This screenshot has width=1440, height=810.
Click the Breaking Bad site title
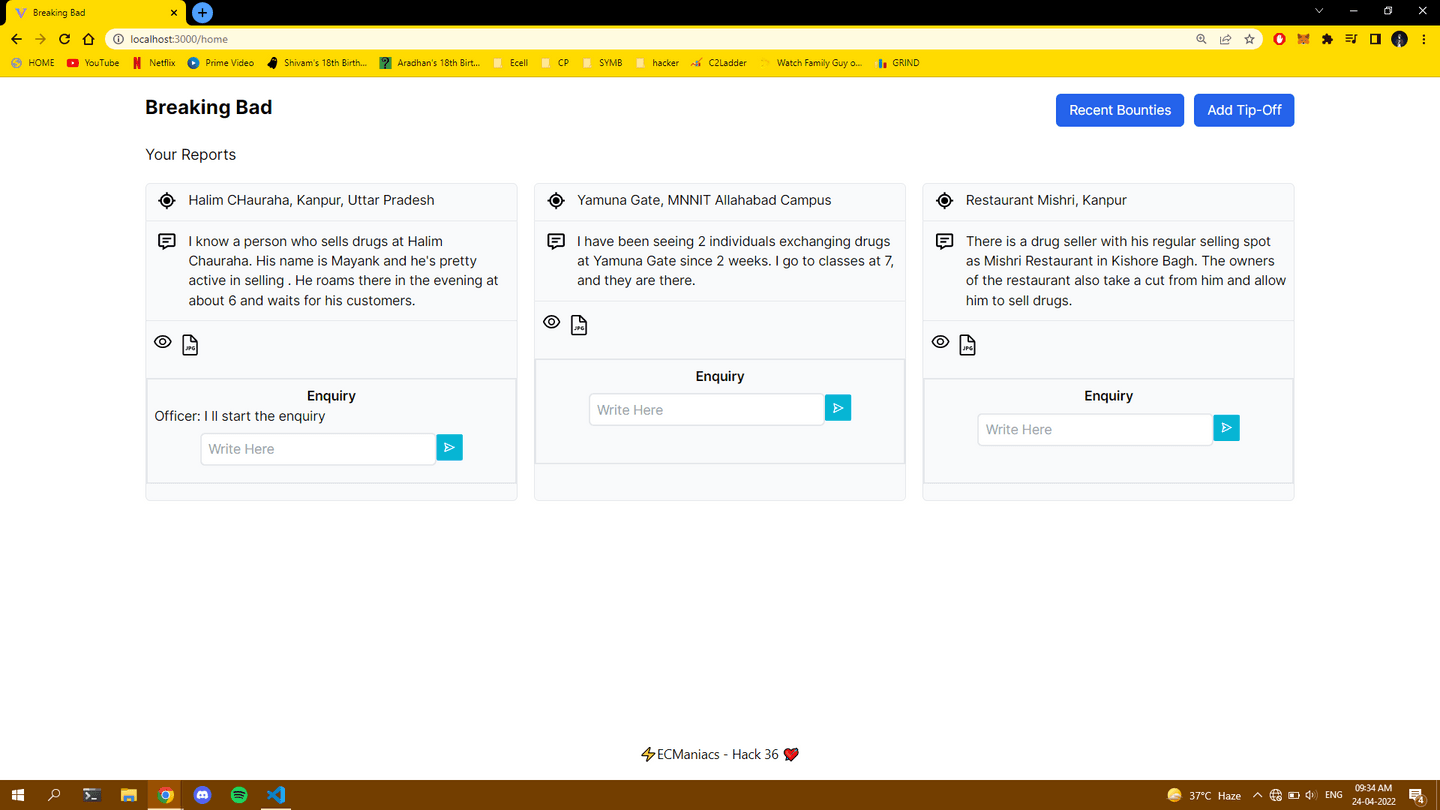tap(208, 107)
